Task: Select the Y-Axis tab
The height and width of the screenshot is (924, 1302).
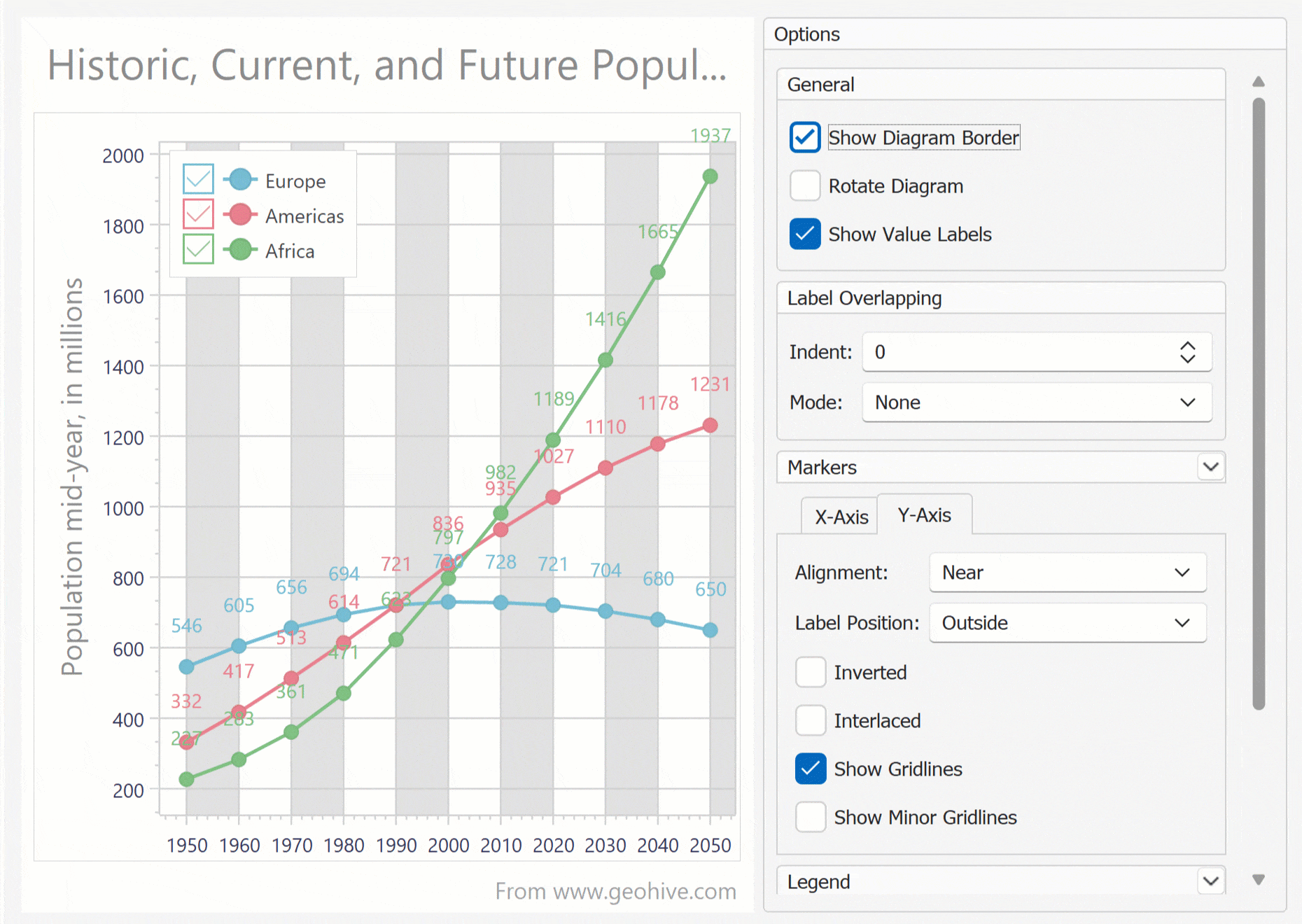Action: coord(924,515)
